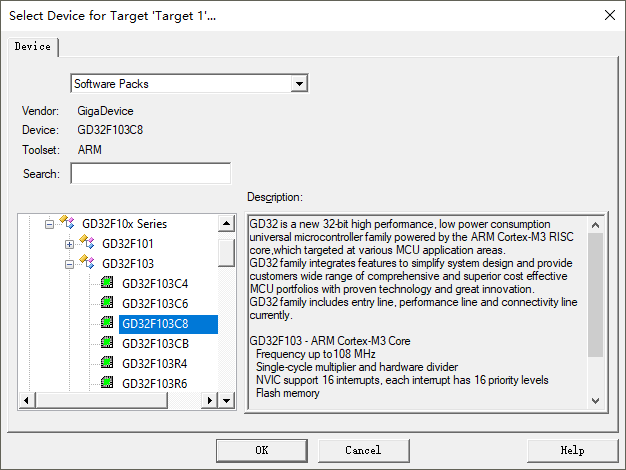Click the chip icon beside GD32F103C6
Image resolution: width=626 pixels, height=470 pixels.
pyautogui.click(x=107, y=302)
